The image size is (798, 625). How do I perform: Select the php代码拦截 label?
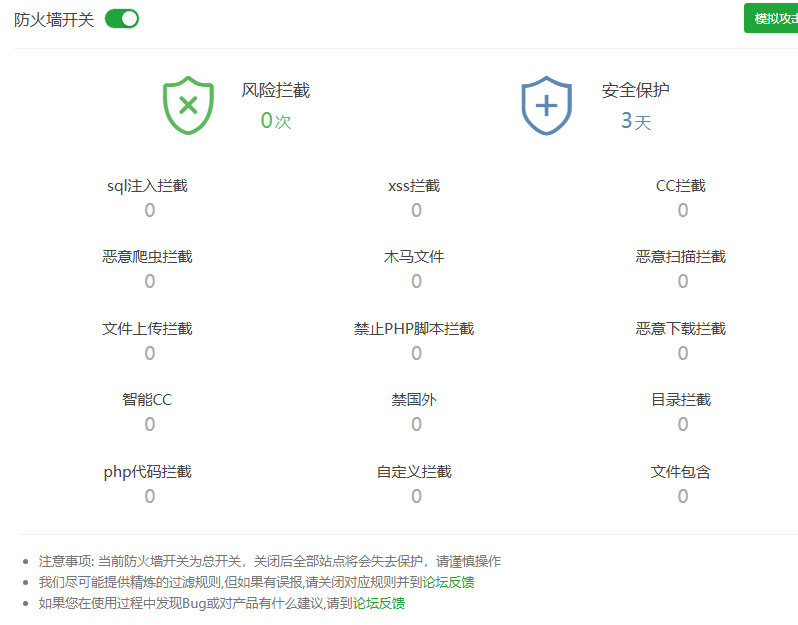[x=148, y=472]
